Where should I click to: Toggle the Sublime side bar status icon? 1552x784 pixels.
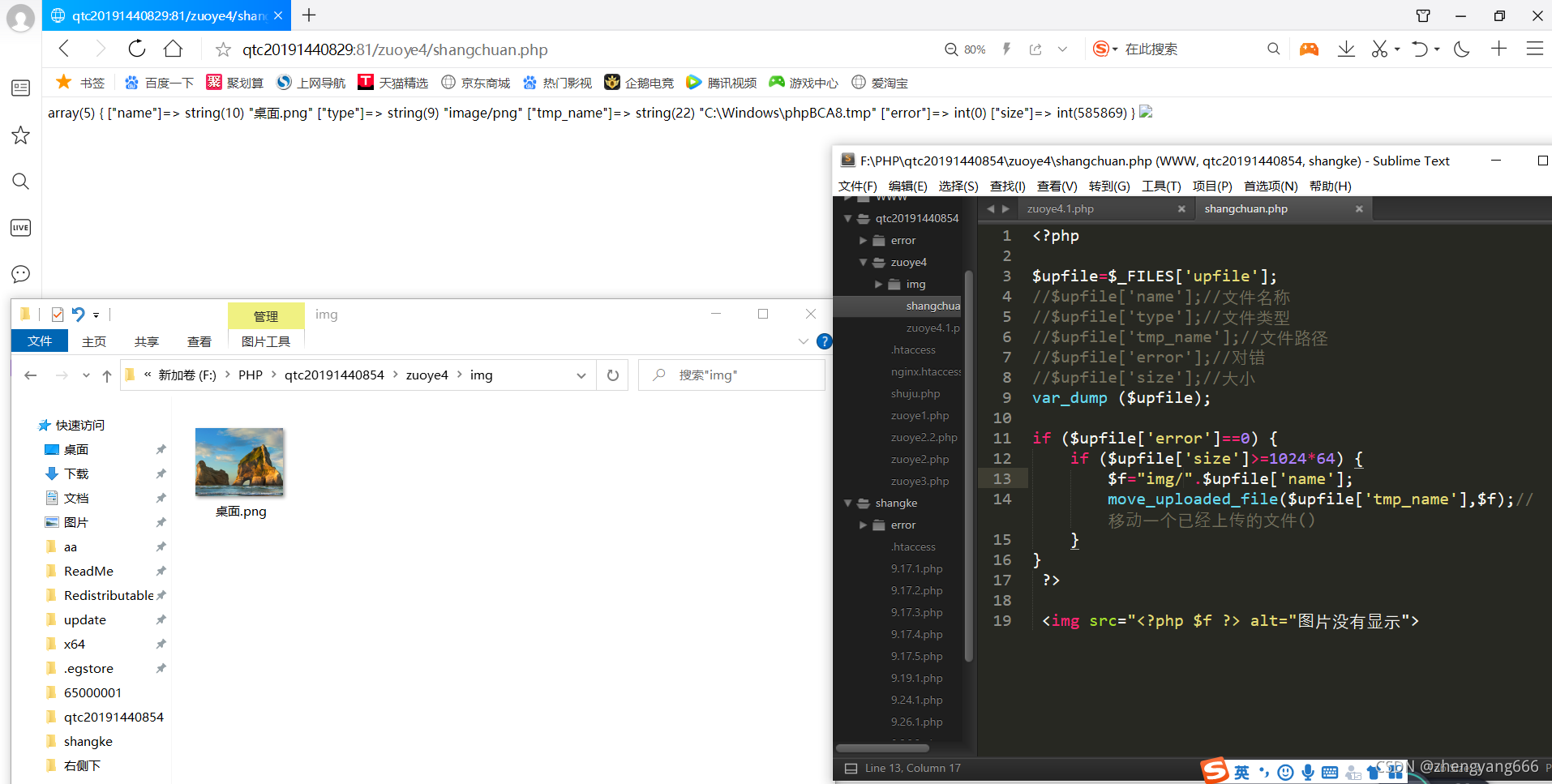click(x=851, y=768)
